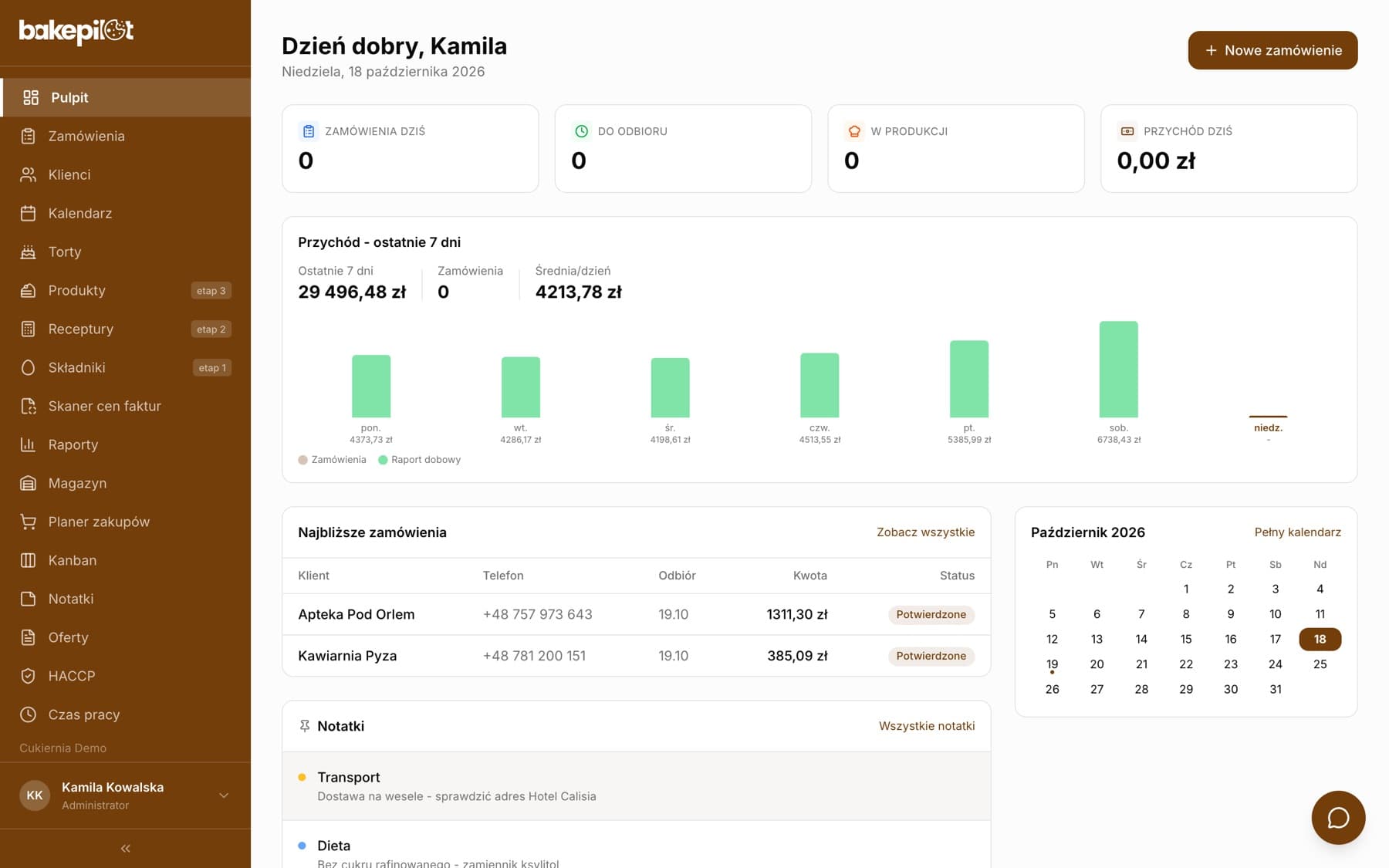Open the Apteka Pod Orlem order row

tap(637, 614)
